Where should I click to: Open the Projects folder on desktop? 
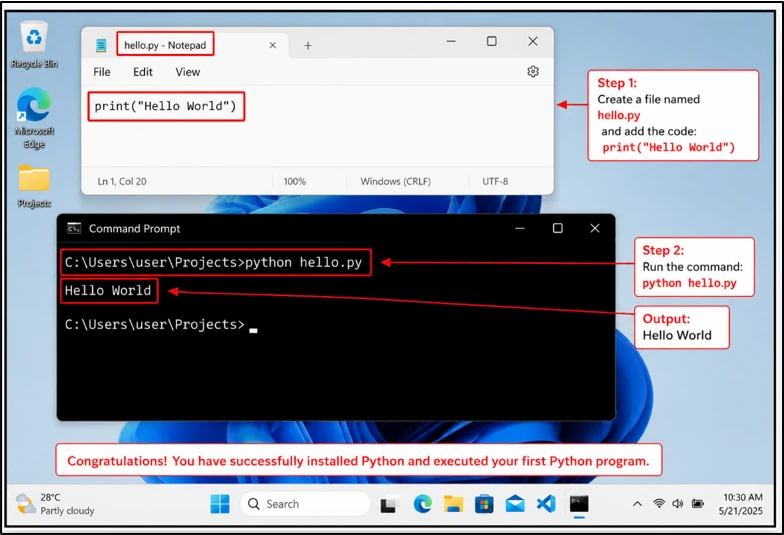coord(34,186)
